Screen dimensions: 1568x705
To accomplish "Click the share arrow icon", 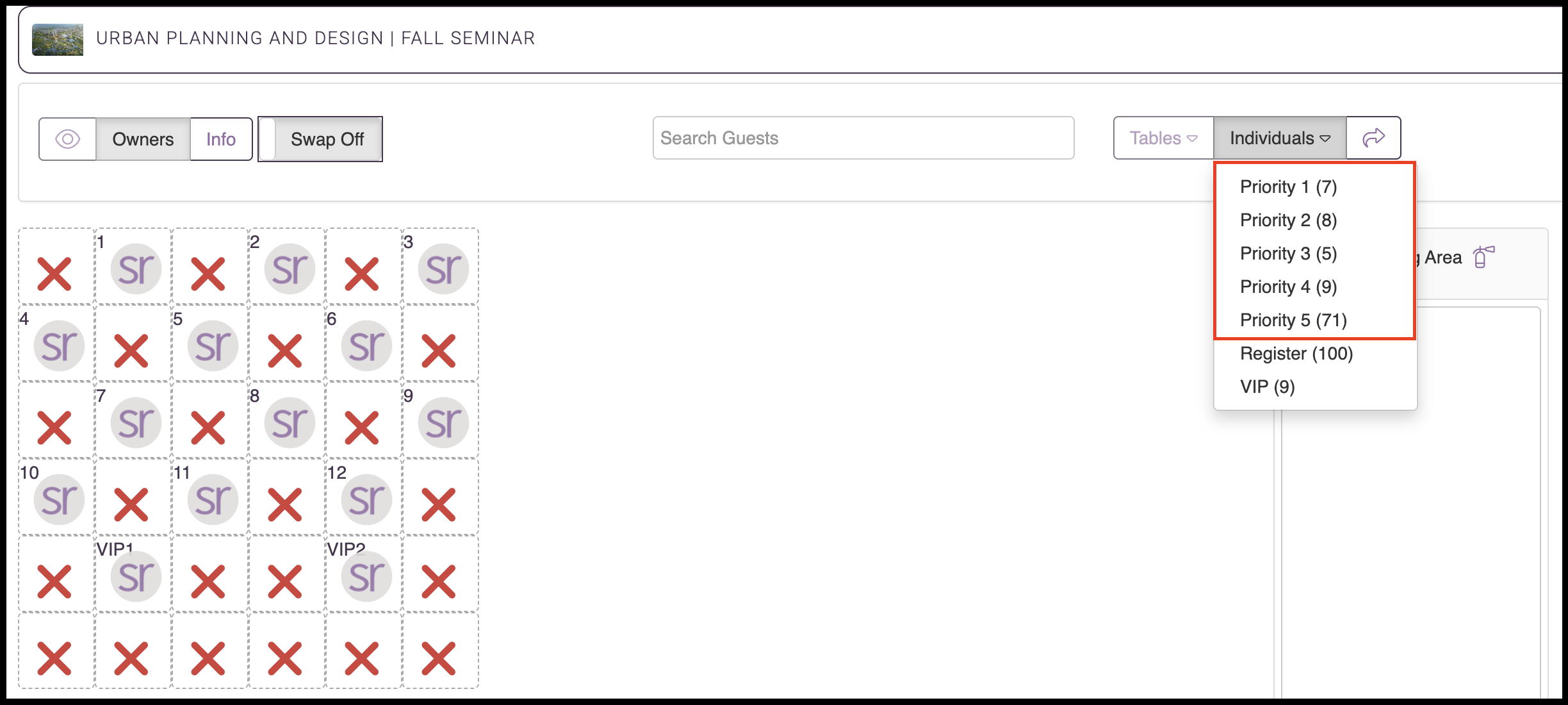I will (x=1373, y=138).
